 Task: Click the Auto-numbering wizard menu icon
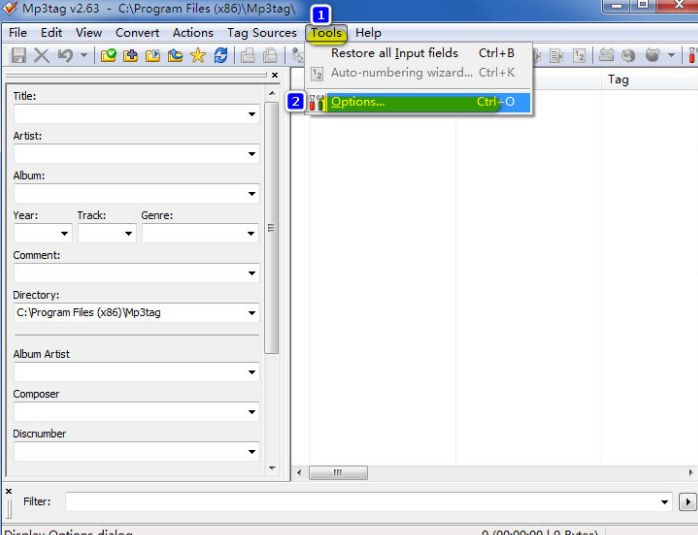317,73
